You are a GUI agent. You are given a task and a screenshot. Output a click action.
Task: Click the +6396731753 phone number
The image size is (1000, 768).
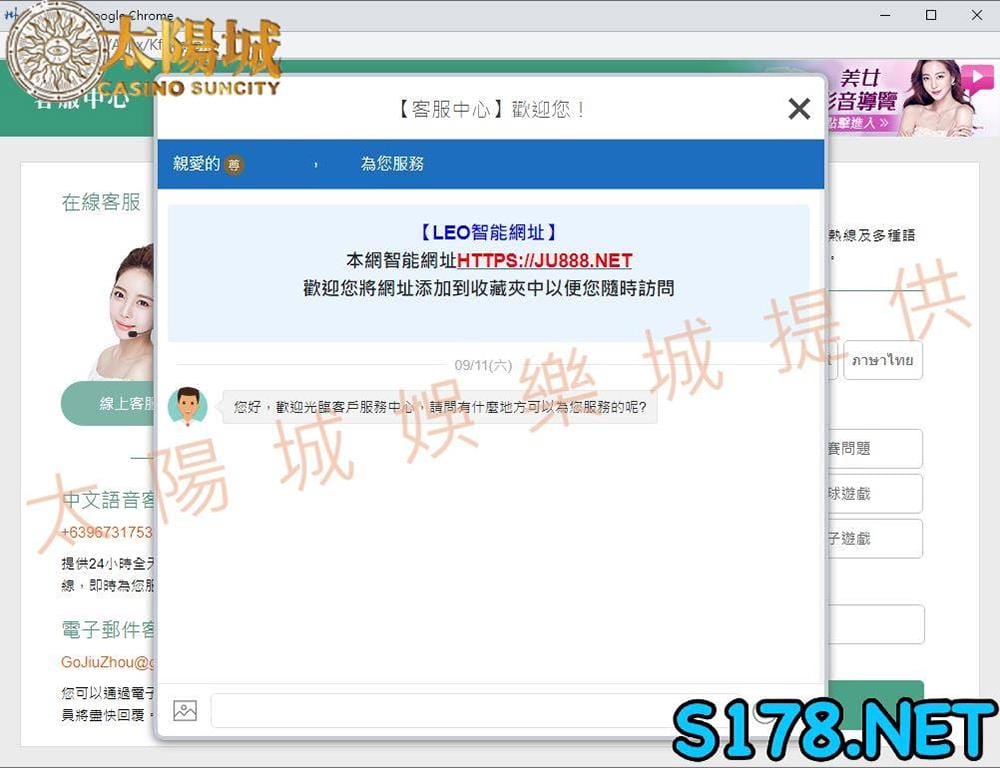(107, 532)
